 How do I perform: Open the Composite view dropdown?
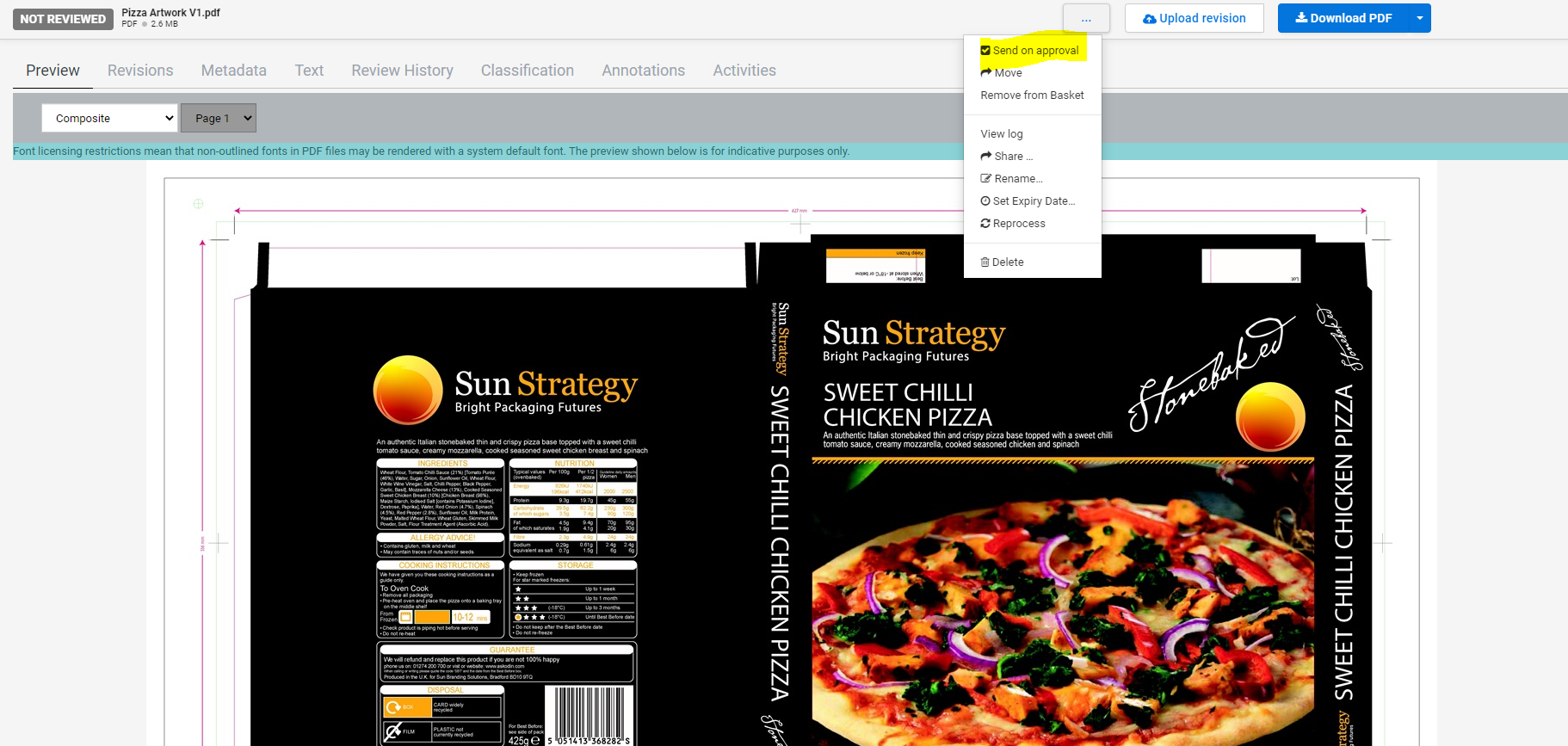pos(109,118)
